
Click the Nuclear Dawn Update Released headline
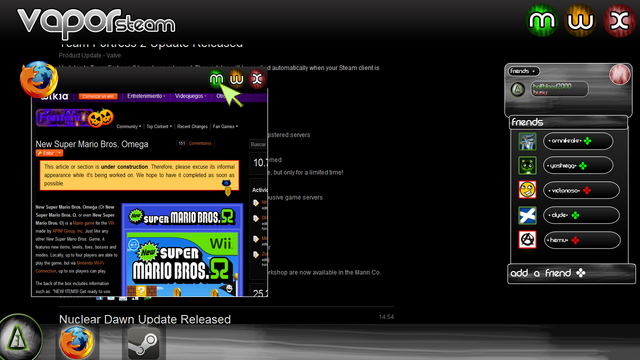[x=145, y=319]
